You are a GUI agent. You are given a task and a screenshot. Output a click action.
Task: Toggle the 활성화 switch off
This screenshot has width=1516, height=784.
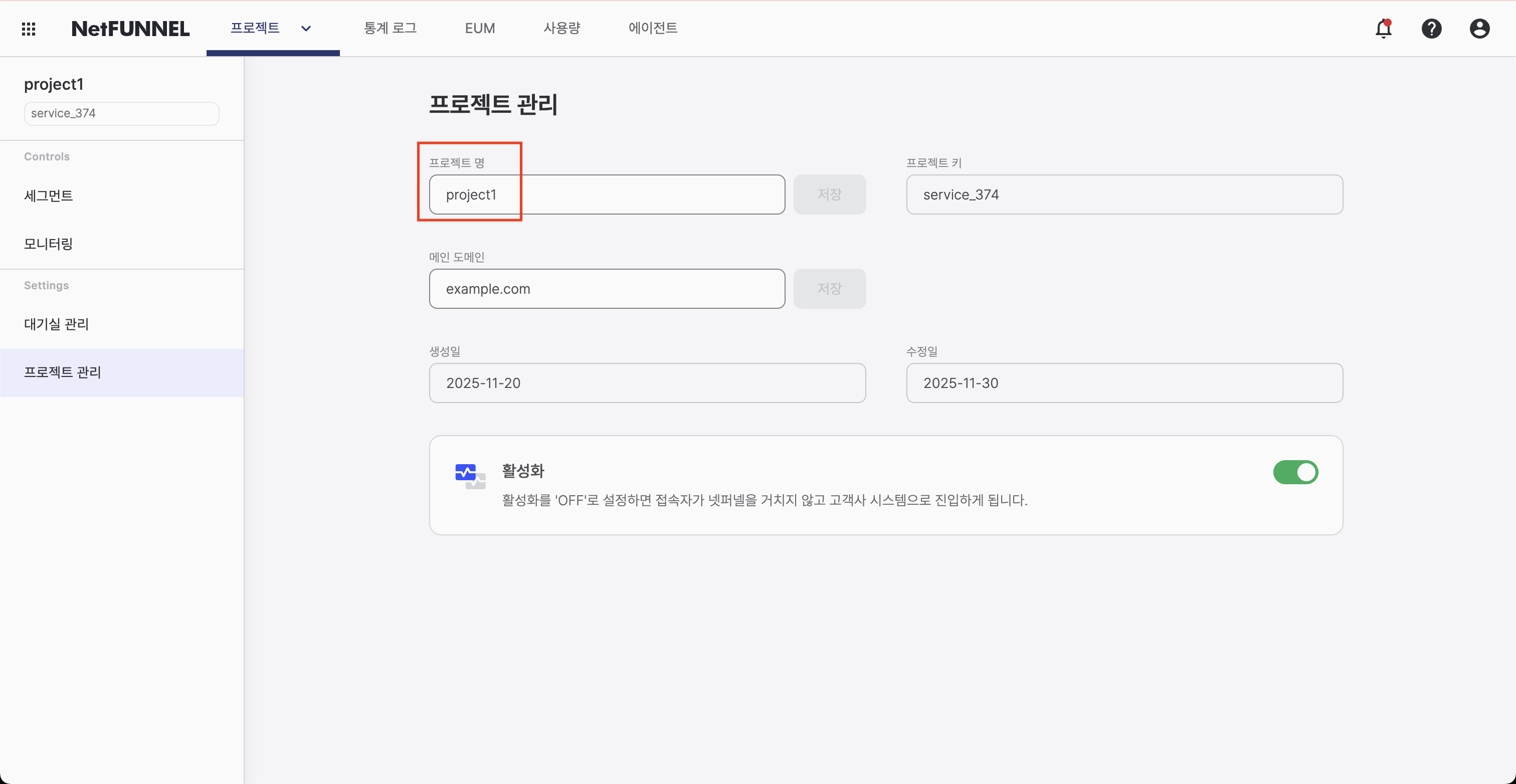coord(1295,472)
